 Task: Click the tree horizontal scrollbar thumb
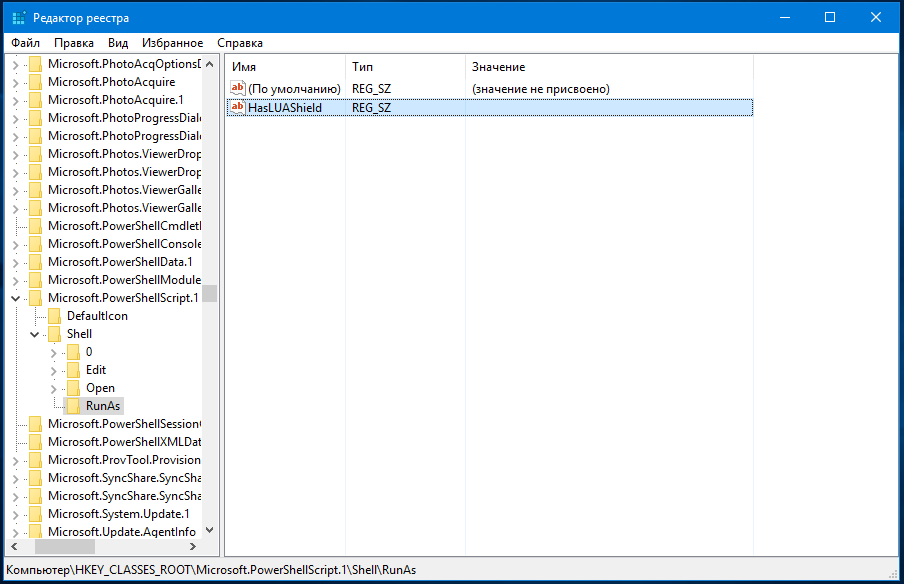(65, 546)
